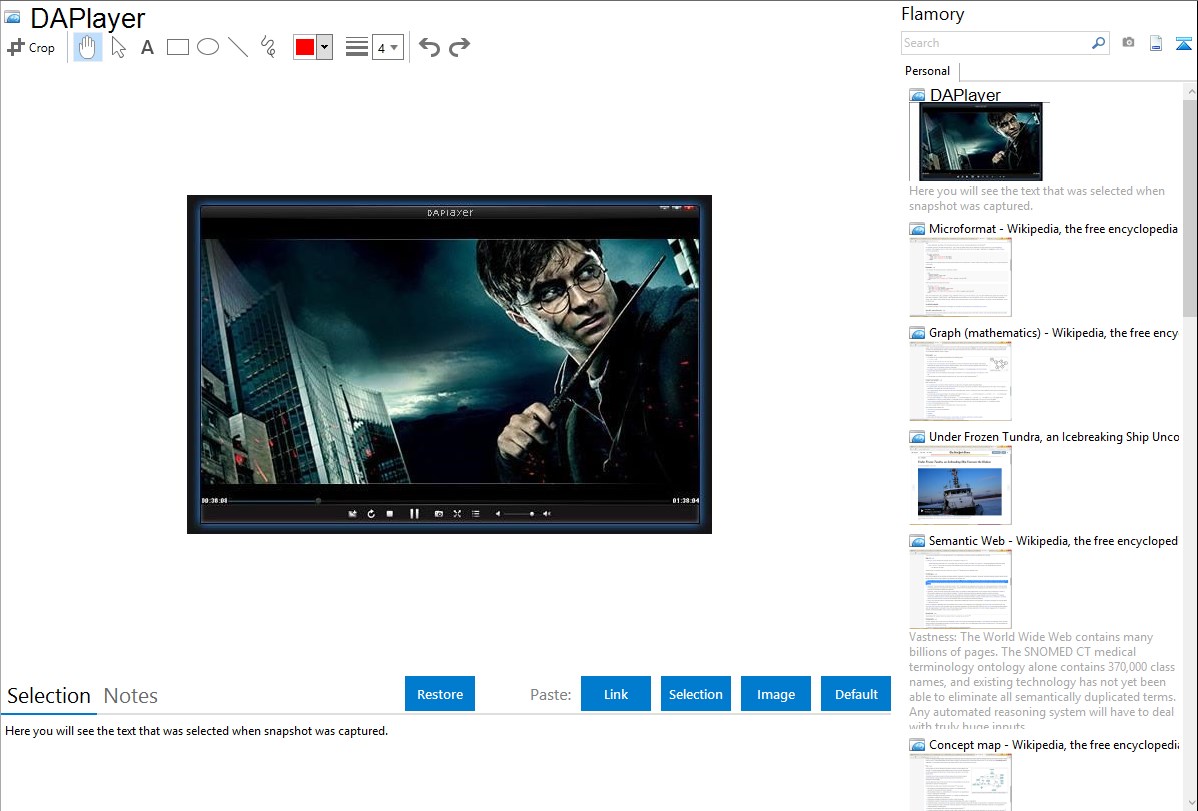Click the 'Semantic Web - Wikipedia' snapshot title
The image size is (1198, 811).
click(x=1053, y=540)
